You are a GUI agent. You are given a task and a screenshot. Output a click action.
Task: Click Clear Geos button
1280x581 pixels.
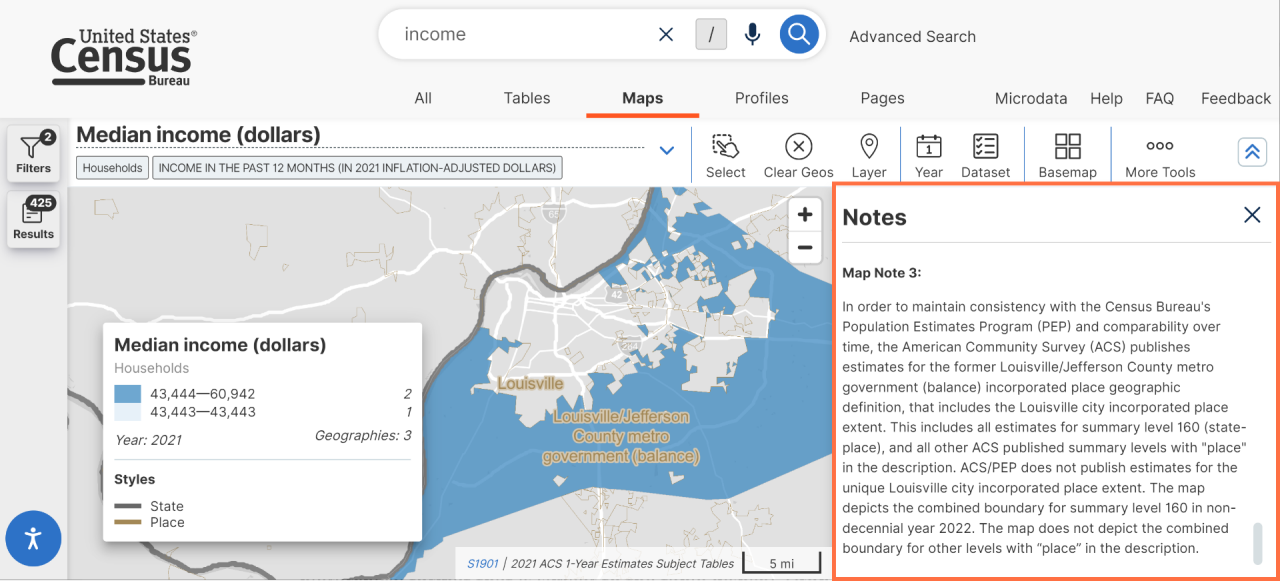tap(798, 156)
